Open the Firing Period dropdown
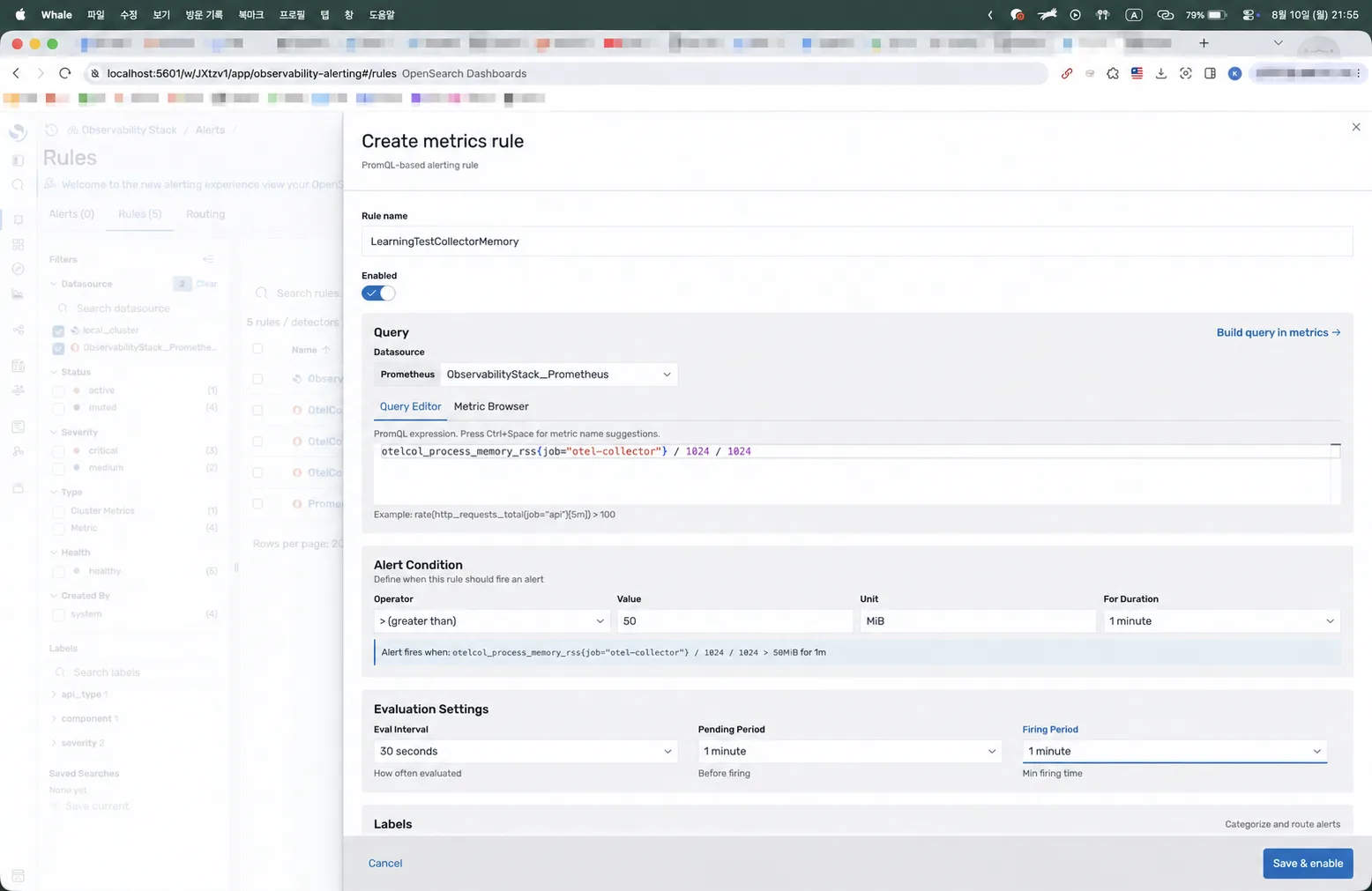This screenshot has width=1372, height=891. 1174,752
